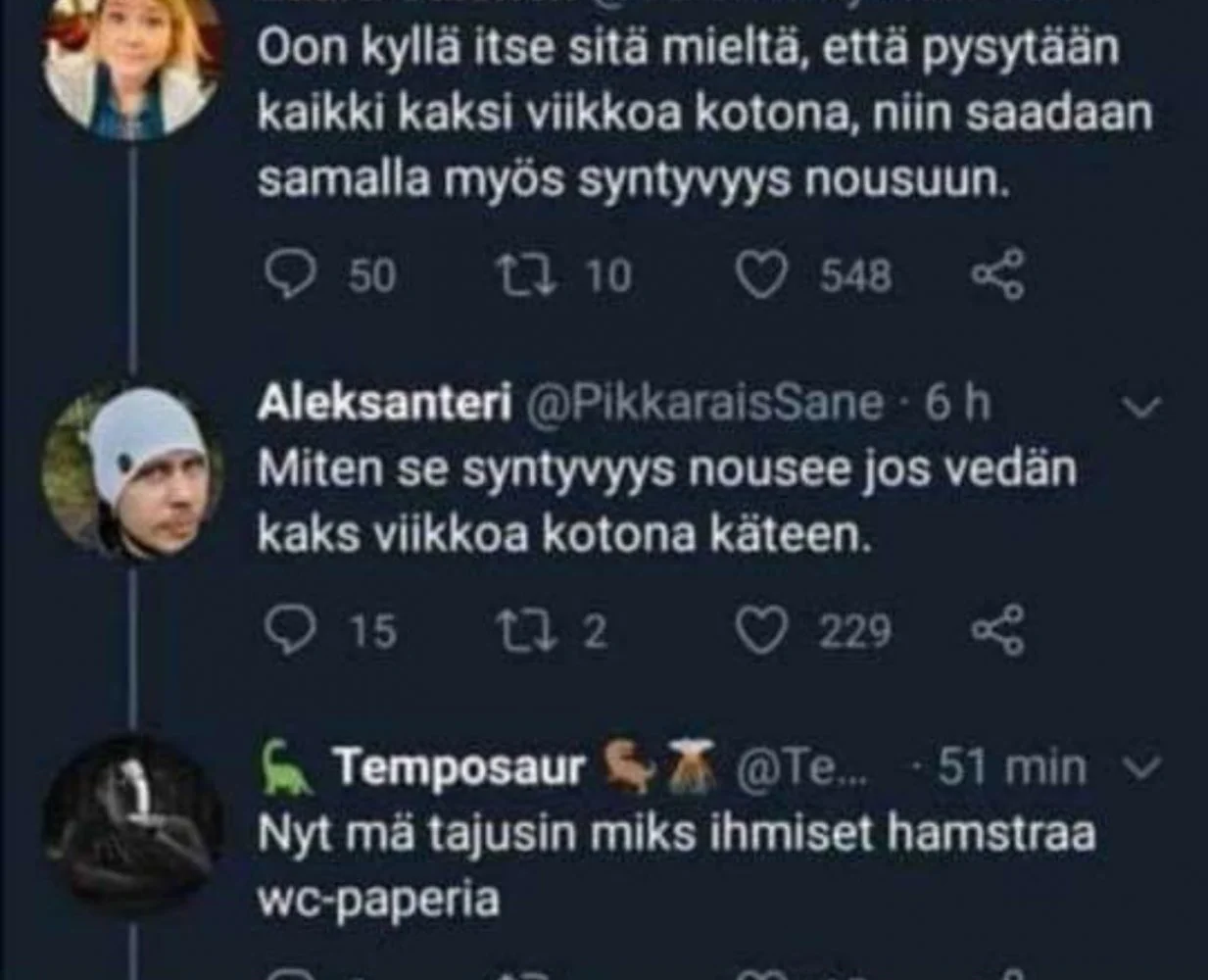Open the reply icon on Aleksanteri's tweet
The image size is (1208, 980).
291,630
